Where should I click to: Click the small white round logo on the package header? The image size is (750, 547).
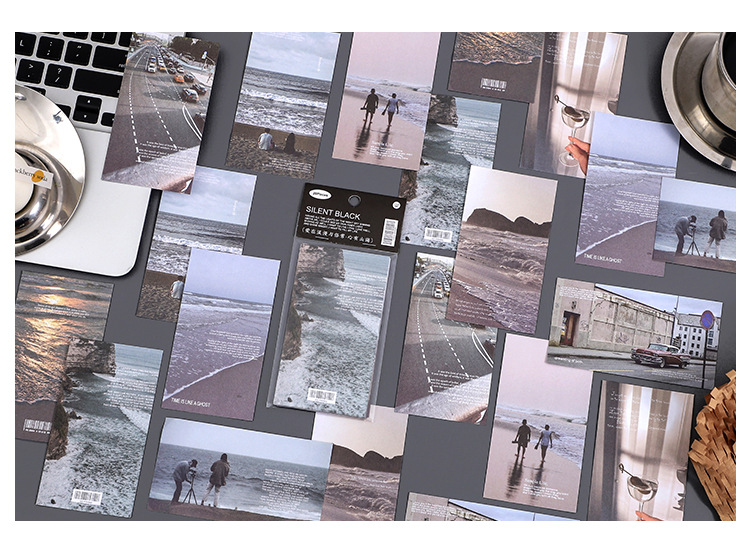click(397, 205)
